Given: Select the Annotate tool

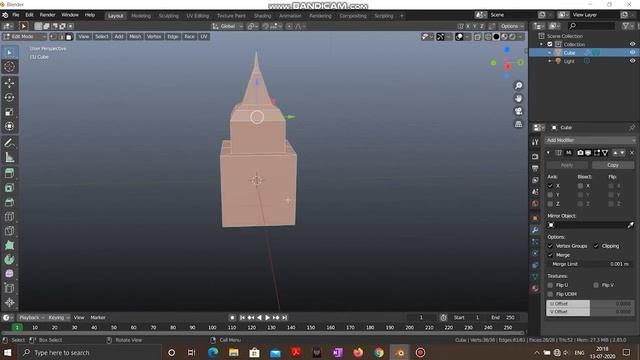Looking at the screenshot, I should point(9,143).
